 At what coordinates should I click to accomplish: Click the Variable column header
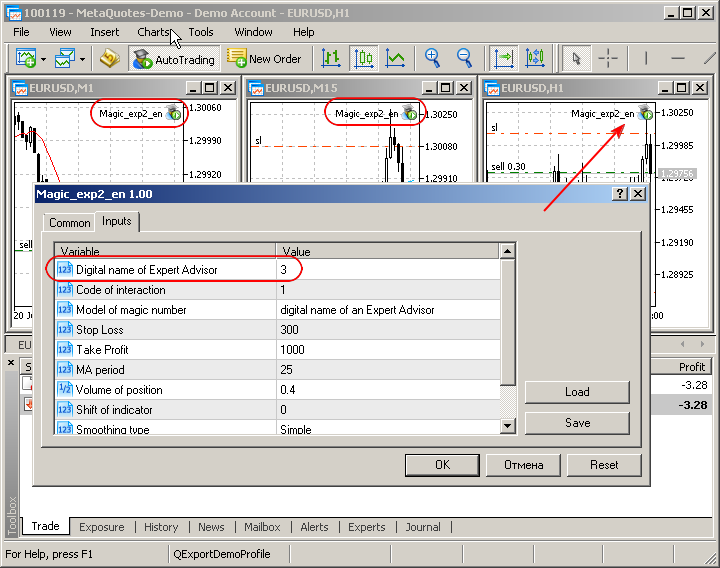(x=166, y=251)
